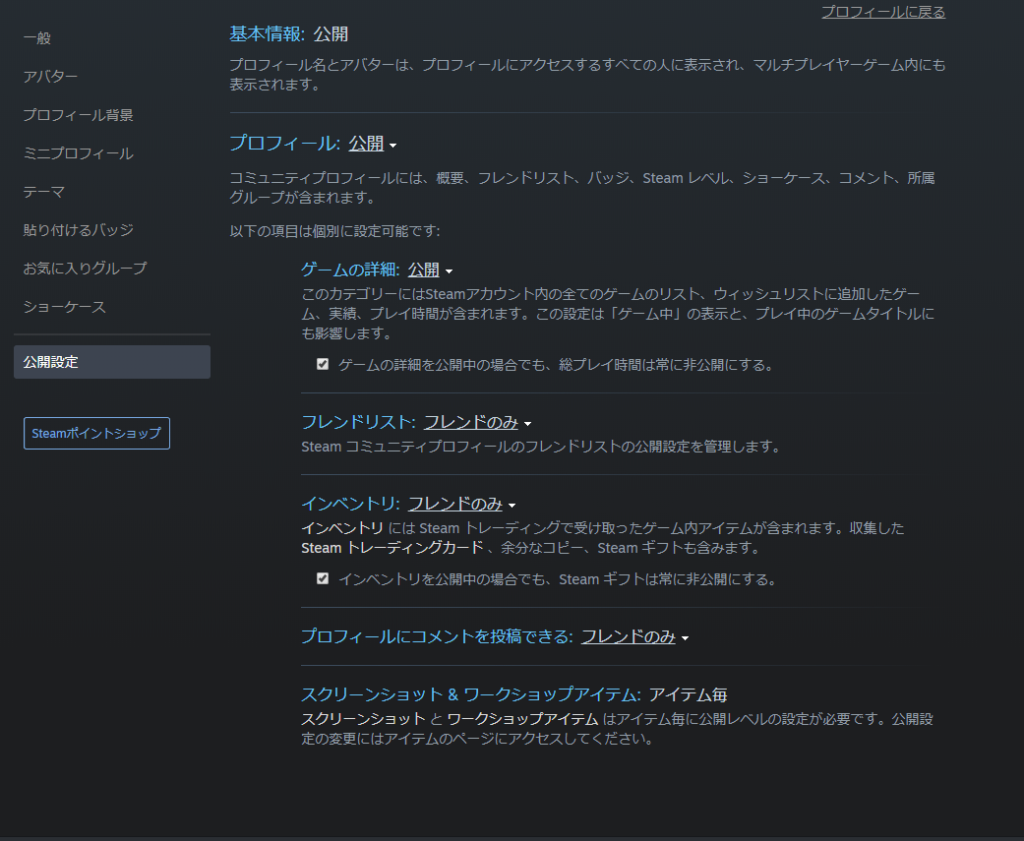Open the プロフィール visibility dropdown
The image size is (1024, 841).
coord(372,144)
